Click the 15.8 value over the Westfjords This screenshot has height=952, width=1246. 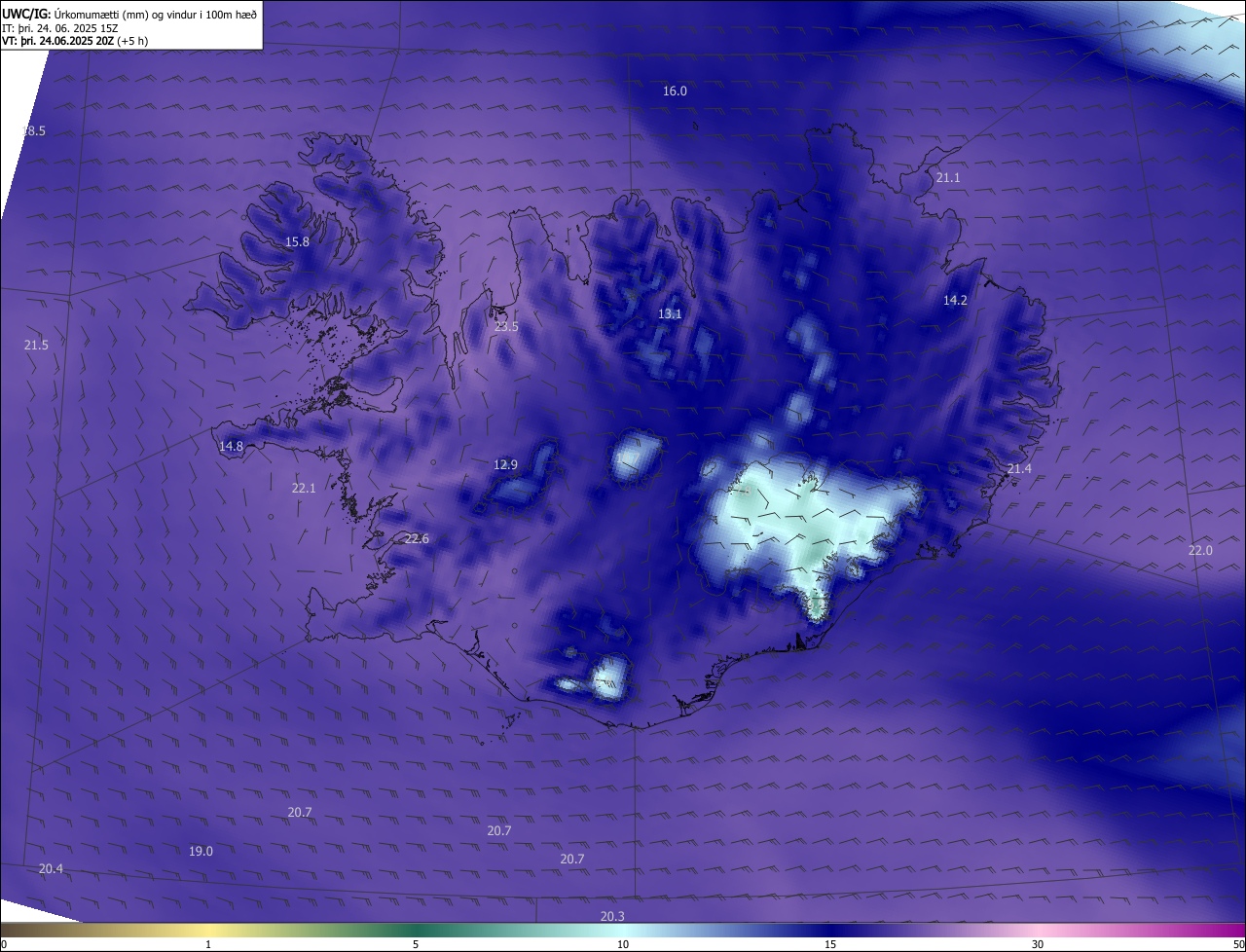pos(297,241)
